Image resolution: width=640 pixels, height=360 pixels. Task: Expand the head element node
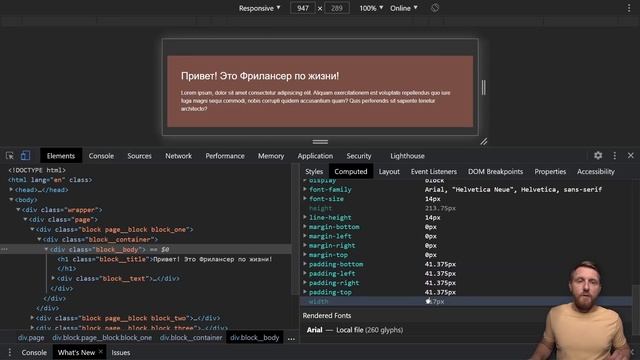pyautogui.click(x=11, y=190)
